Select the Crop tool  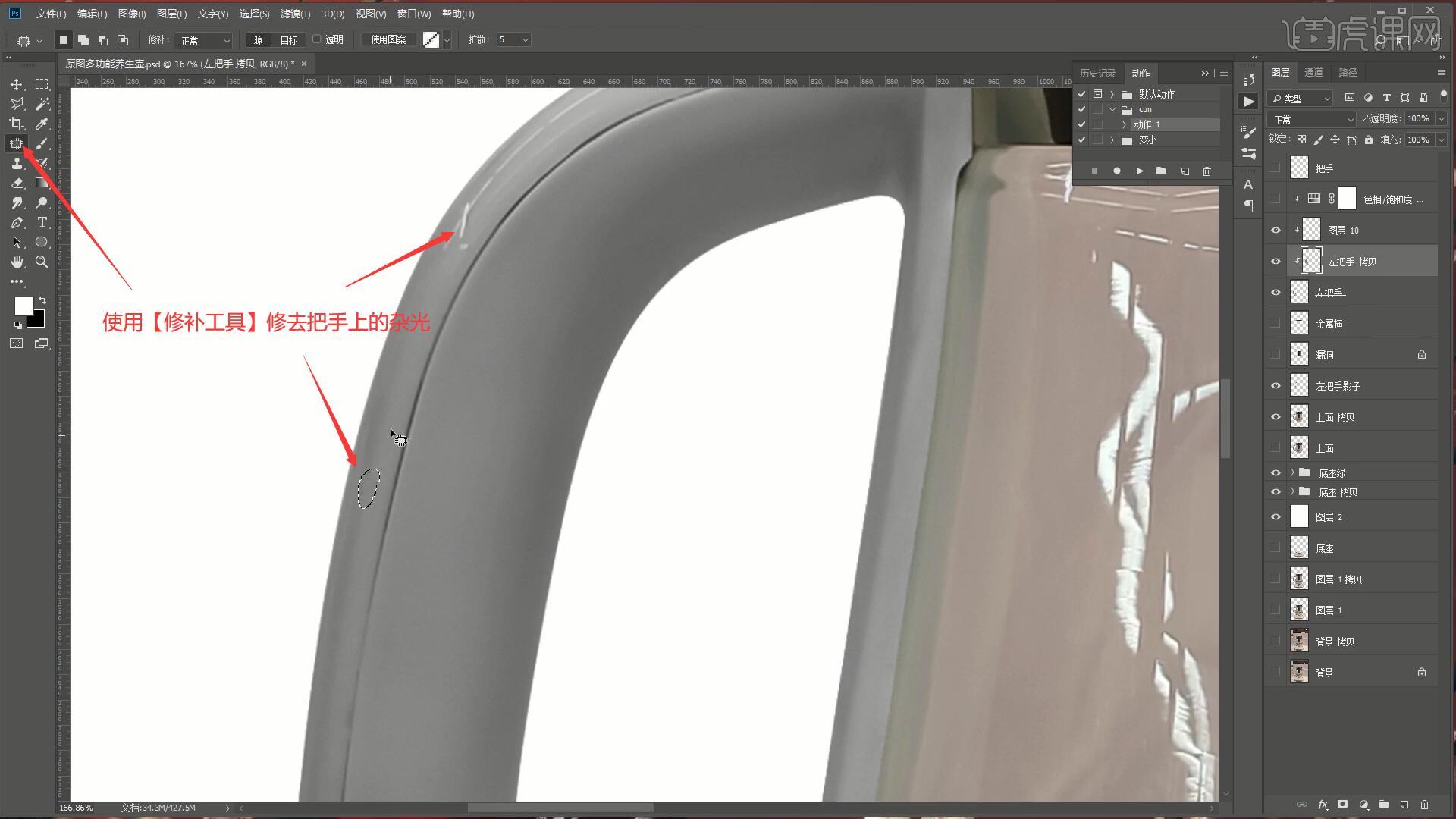click(17, 124)
